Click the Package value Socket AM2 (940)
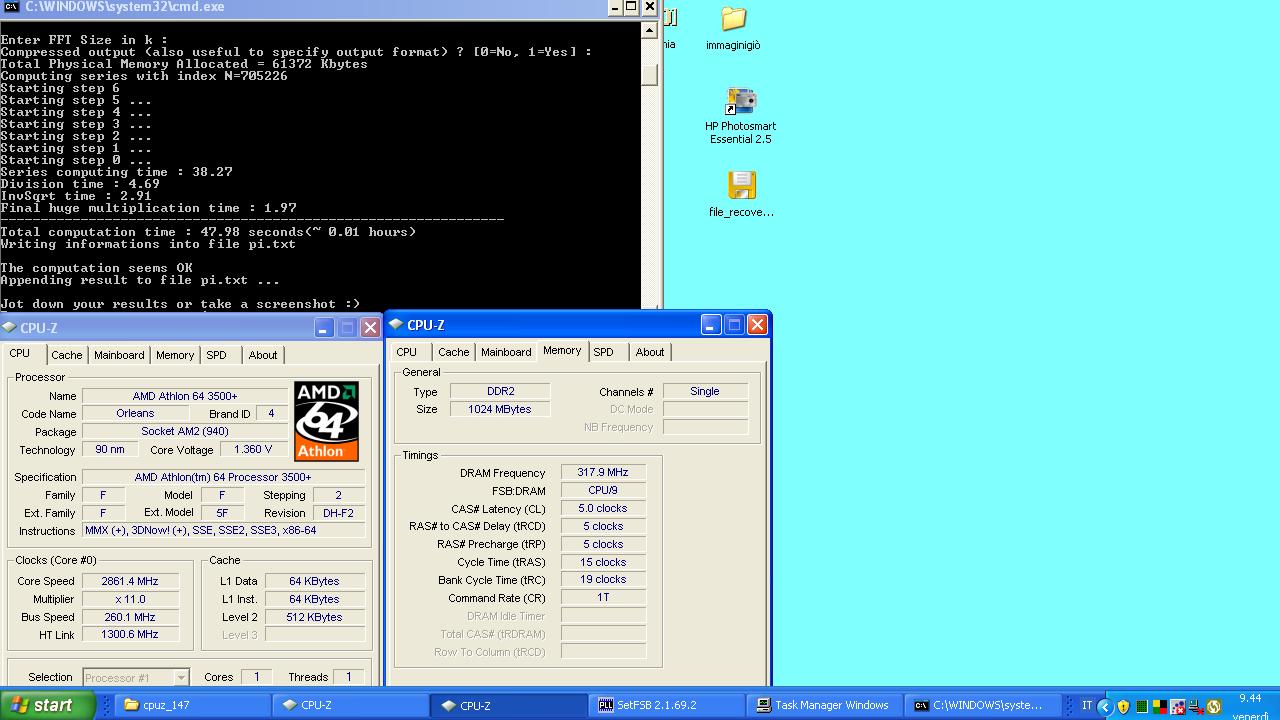1280x720 pixels. point(185,431)
